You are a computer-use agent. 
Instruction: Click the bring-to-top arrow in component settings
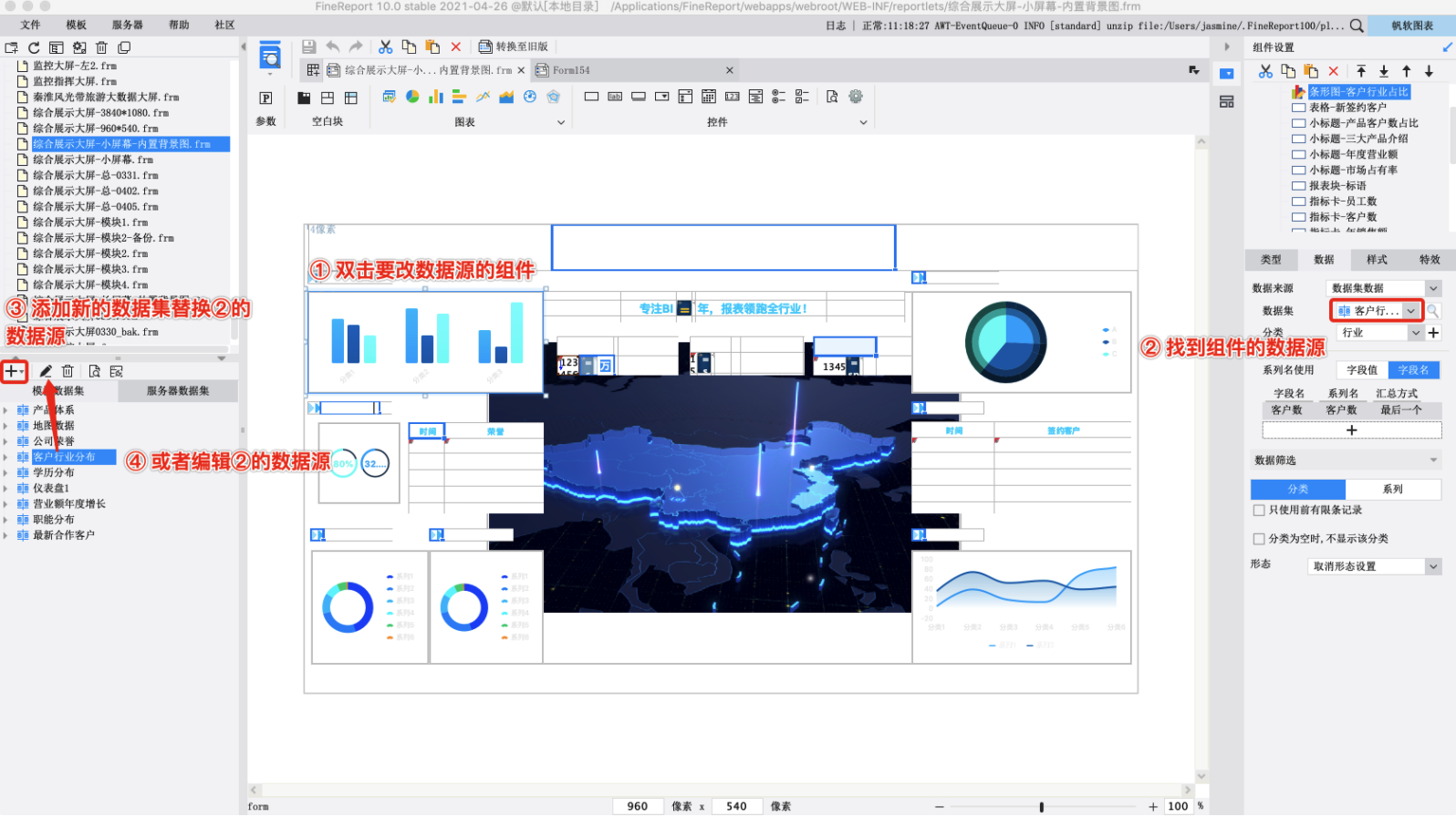(x=1361, y=71)
